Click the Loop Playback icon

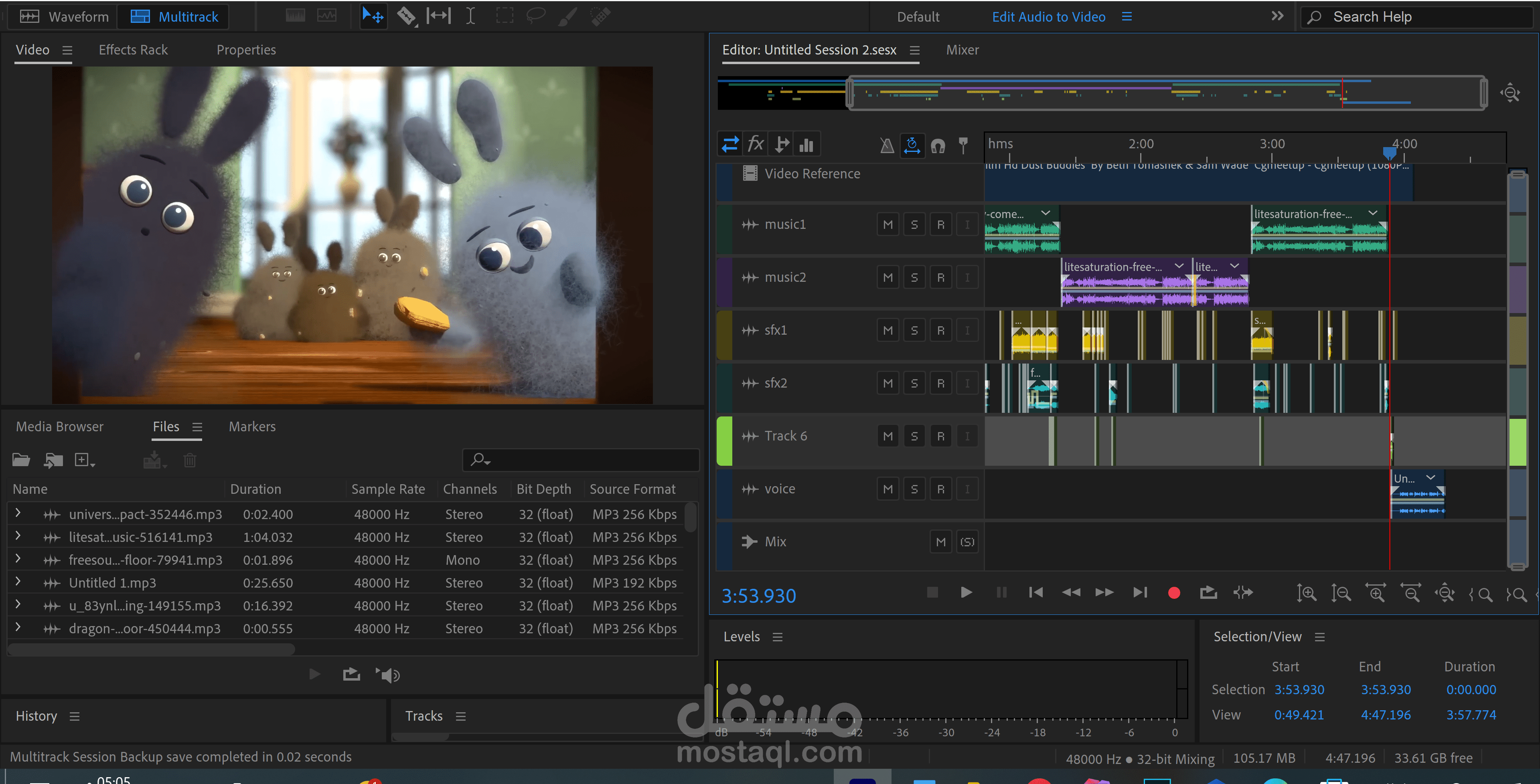(1208, 592)
